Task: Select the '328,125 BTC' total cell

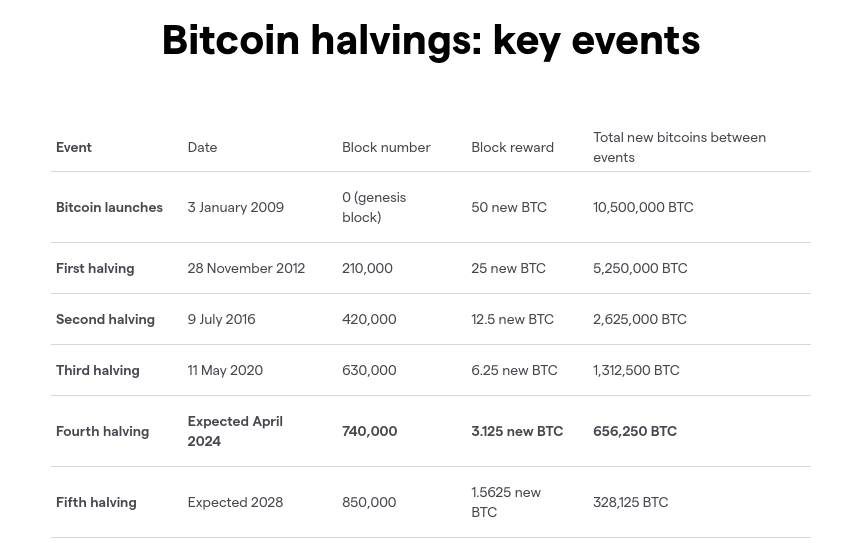Action: click(x=630, y=502)
